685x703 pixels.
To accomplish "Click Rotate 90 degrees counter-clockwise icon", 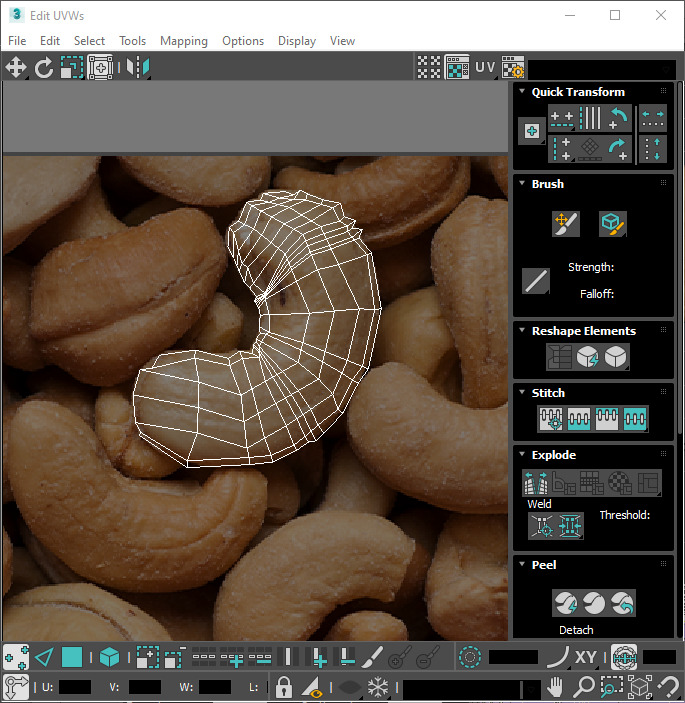I will [618, 118].
